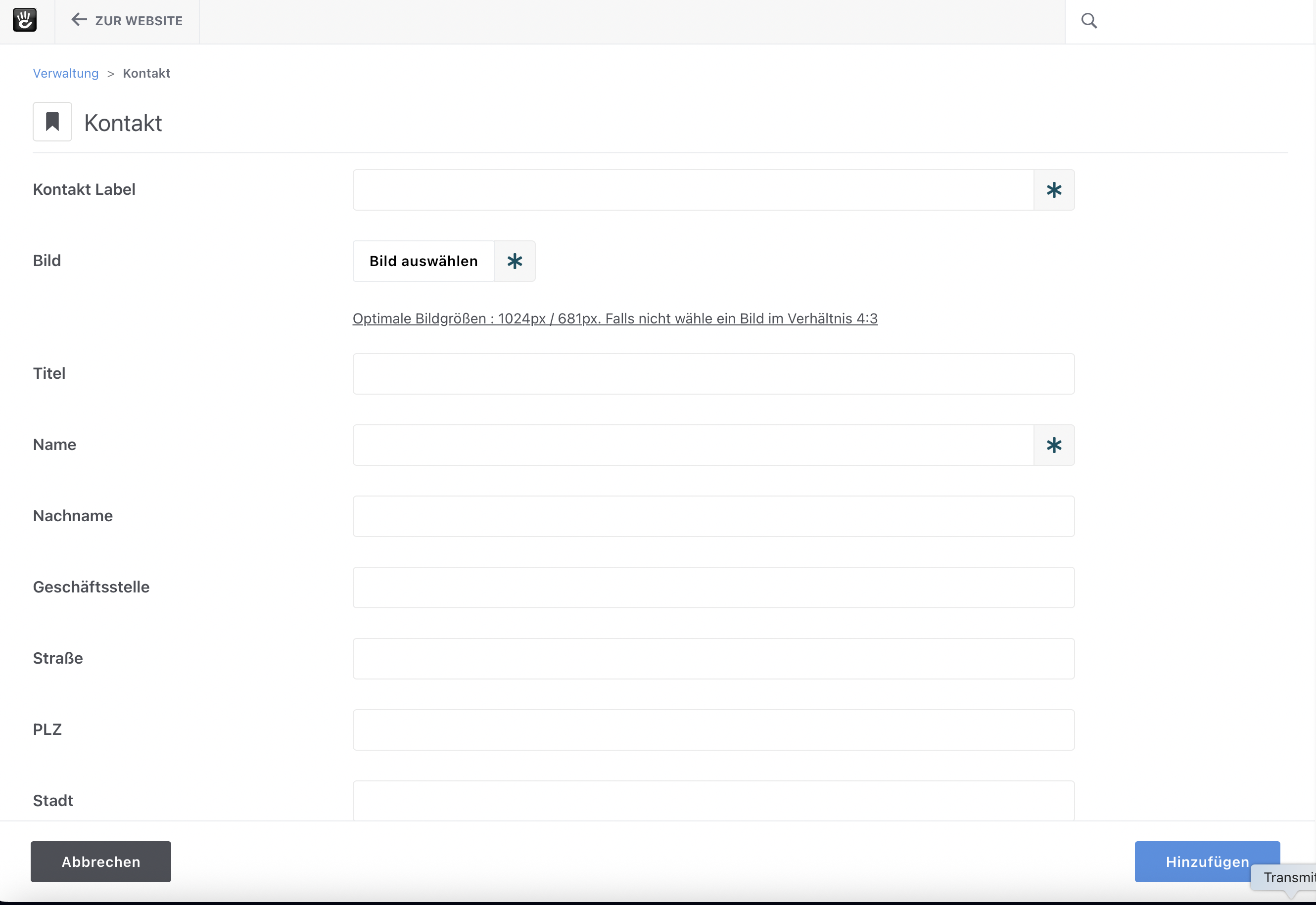Click the Straße field label
Image resolution: width=1316 pixels, height=905 pixels.
(x=58, y=658)
